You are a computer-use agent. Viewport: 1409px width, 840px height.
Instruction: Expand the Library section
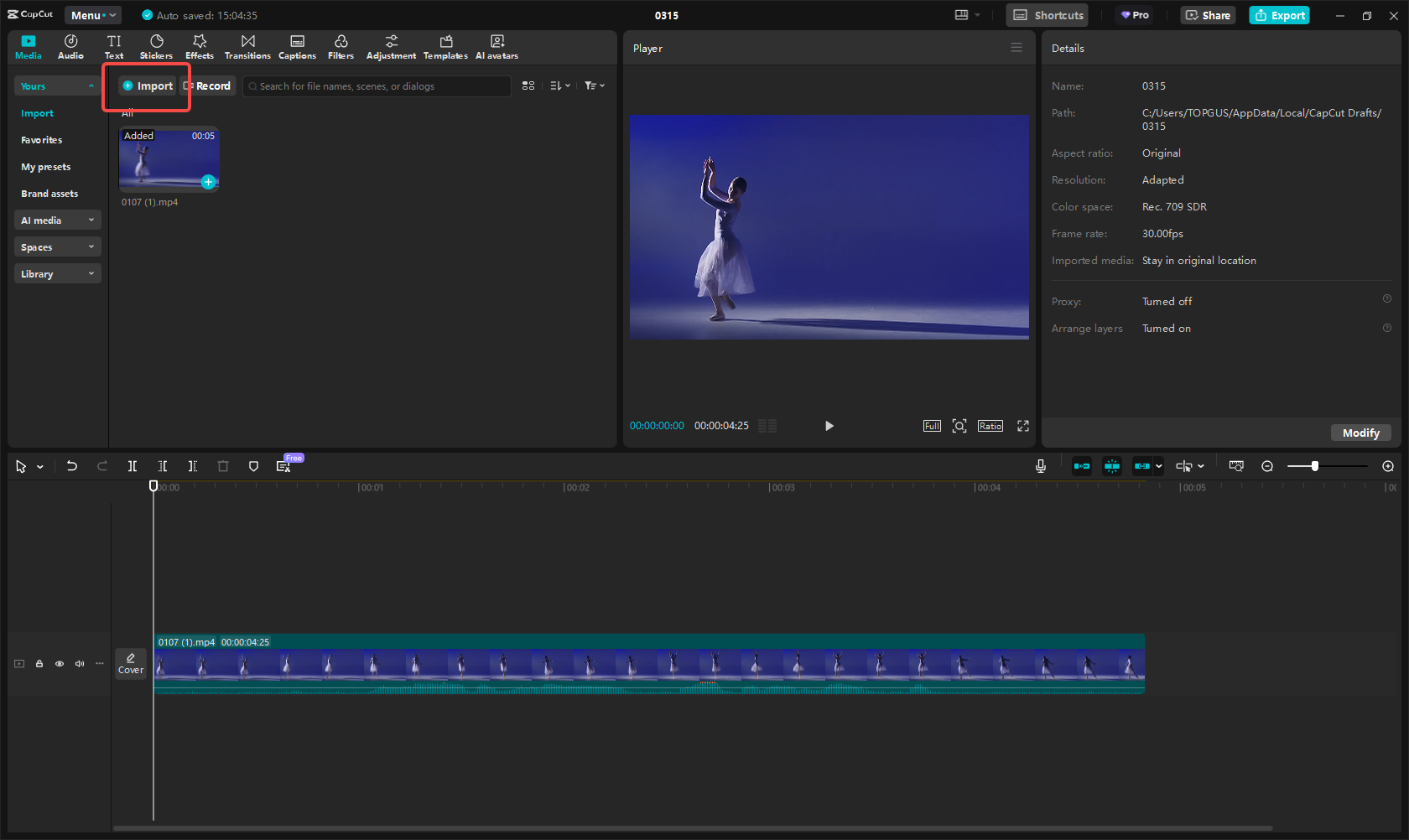coord(57,274)
